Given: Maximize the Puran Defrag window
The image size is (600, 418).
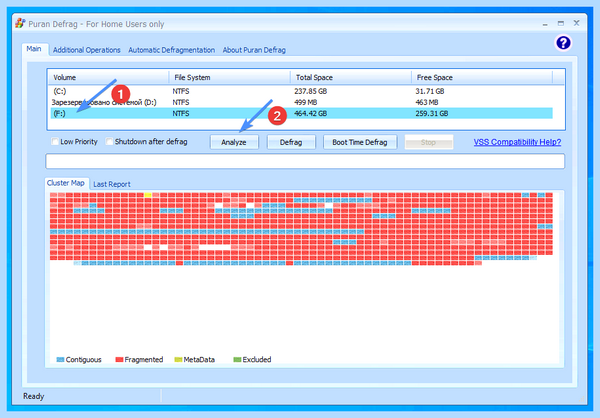Looking at the screenshot, I should pyautogui.click(x=561, y=24).
